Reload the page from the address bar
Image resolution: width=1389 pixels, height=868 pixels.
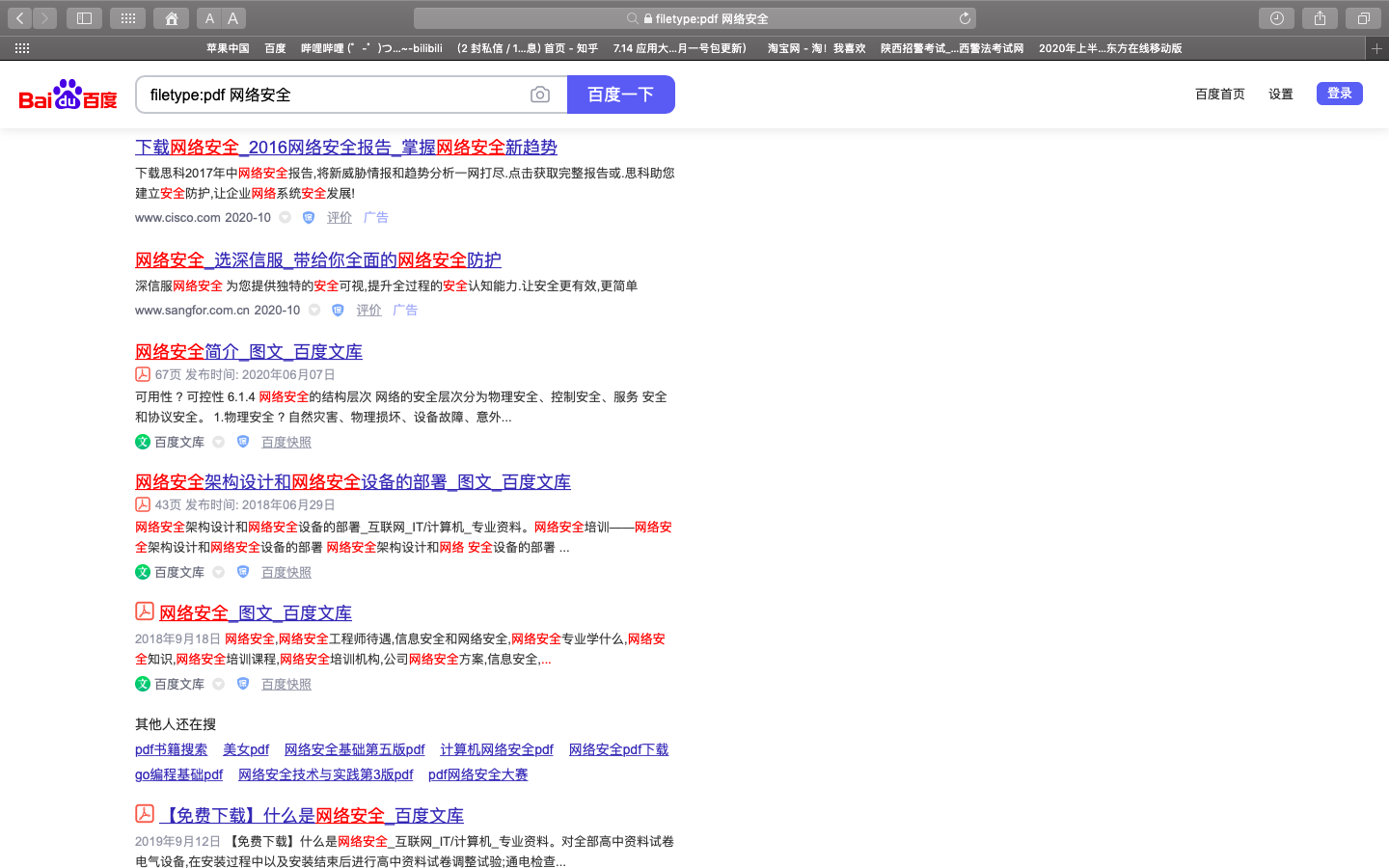pyautogui.click(x=965, y=18)
